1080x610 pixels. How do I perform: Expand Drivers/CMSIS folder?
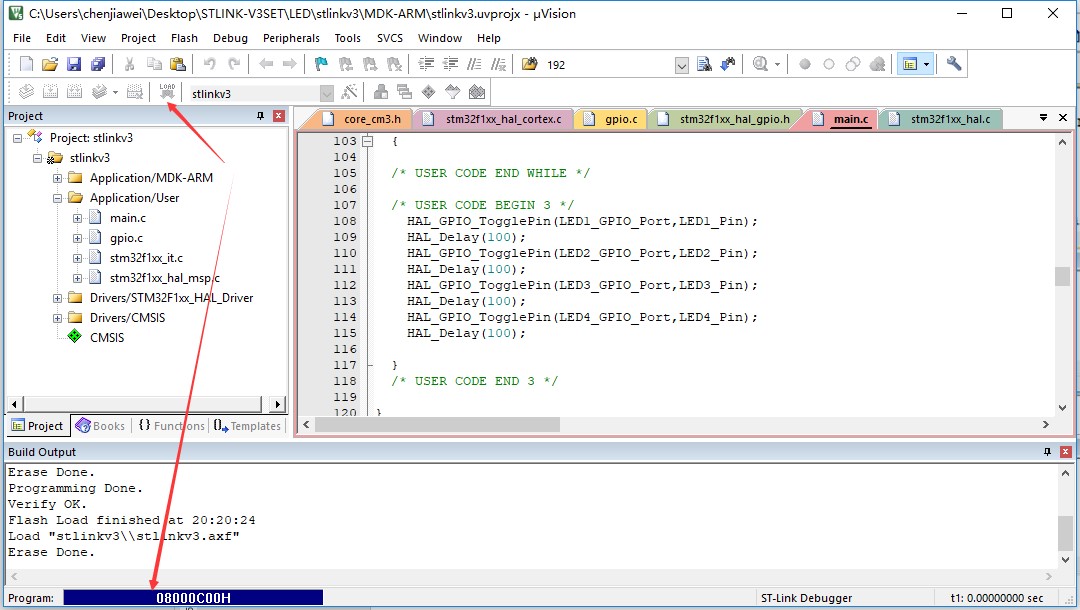(57, 317)
